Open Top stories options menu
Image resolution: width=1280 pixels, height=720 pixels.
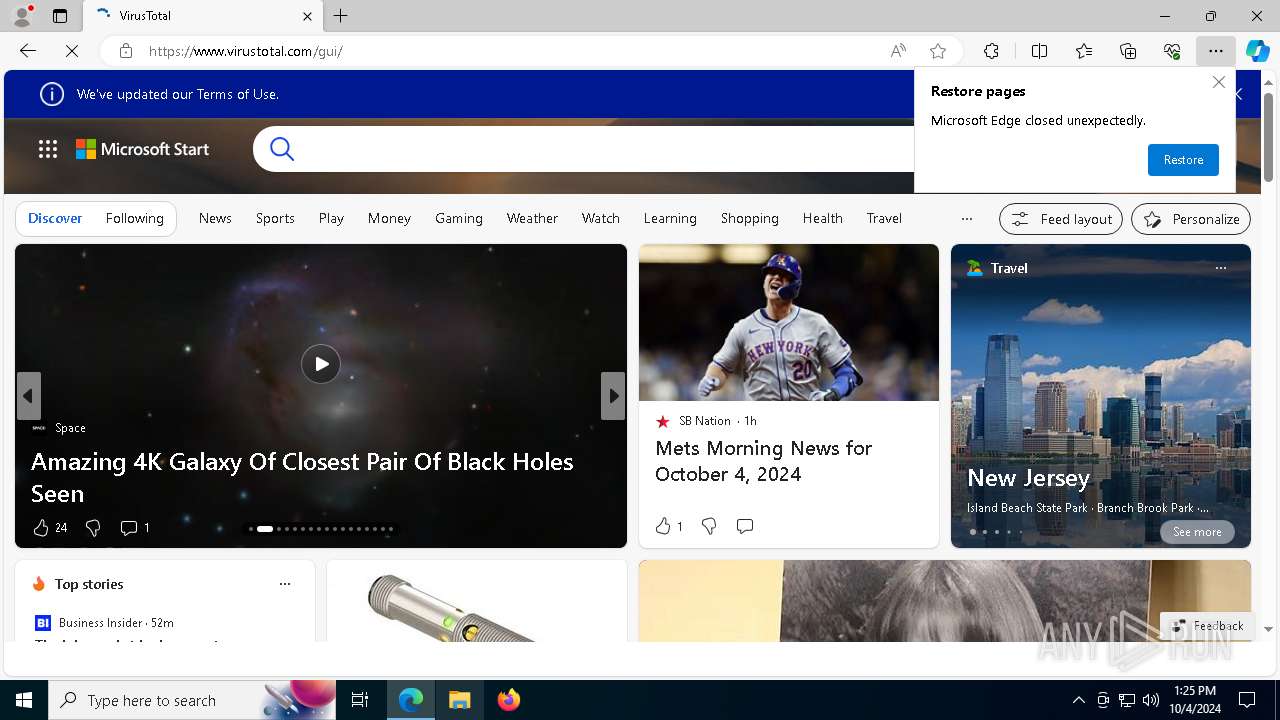[x=285, y=584]
